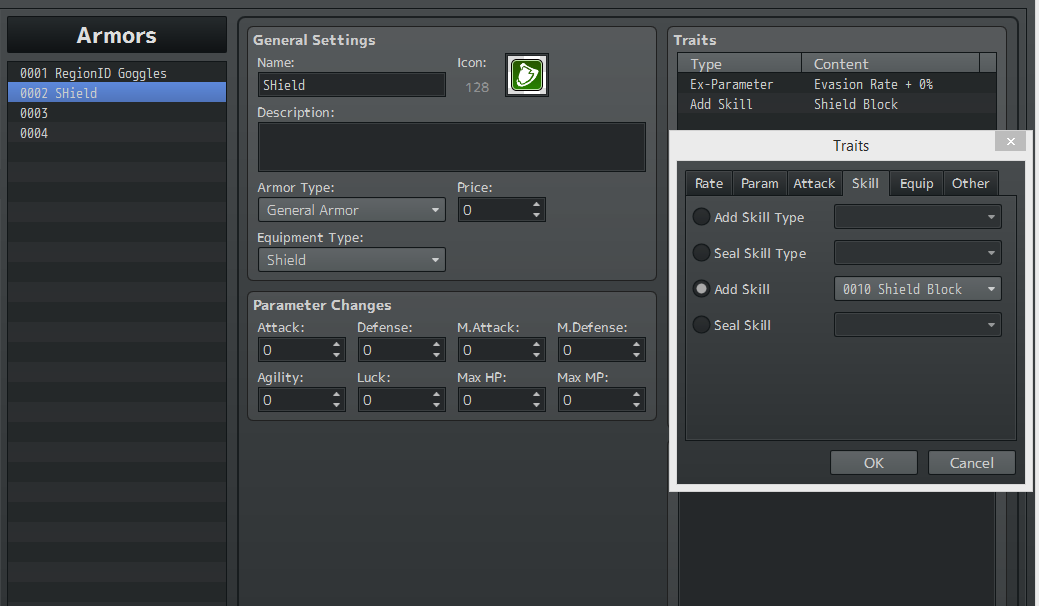Switch to the Other tab
1039x606 pixels.
pos(970,183)
